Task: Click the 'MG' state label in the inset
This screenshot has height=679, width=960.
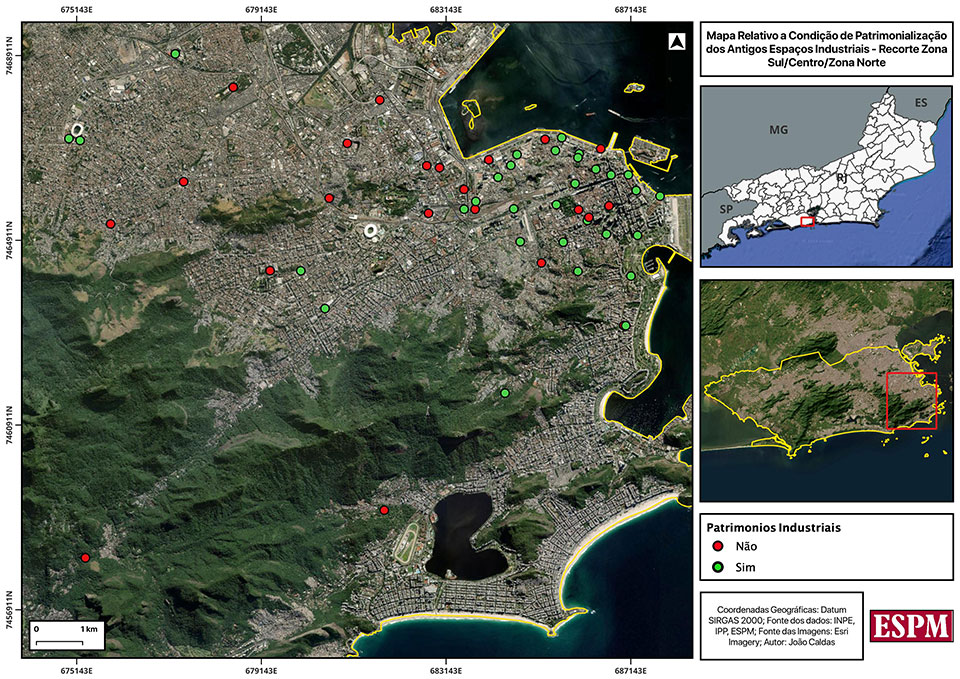Action: (778, 130)
